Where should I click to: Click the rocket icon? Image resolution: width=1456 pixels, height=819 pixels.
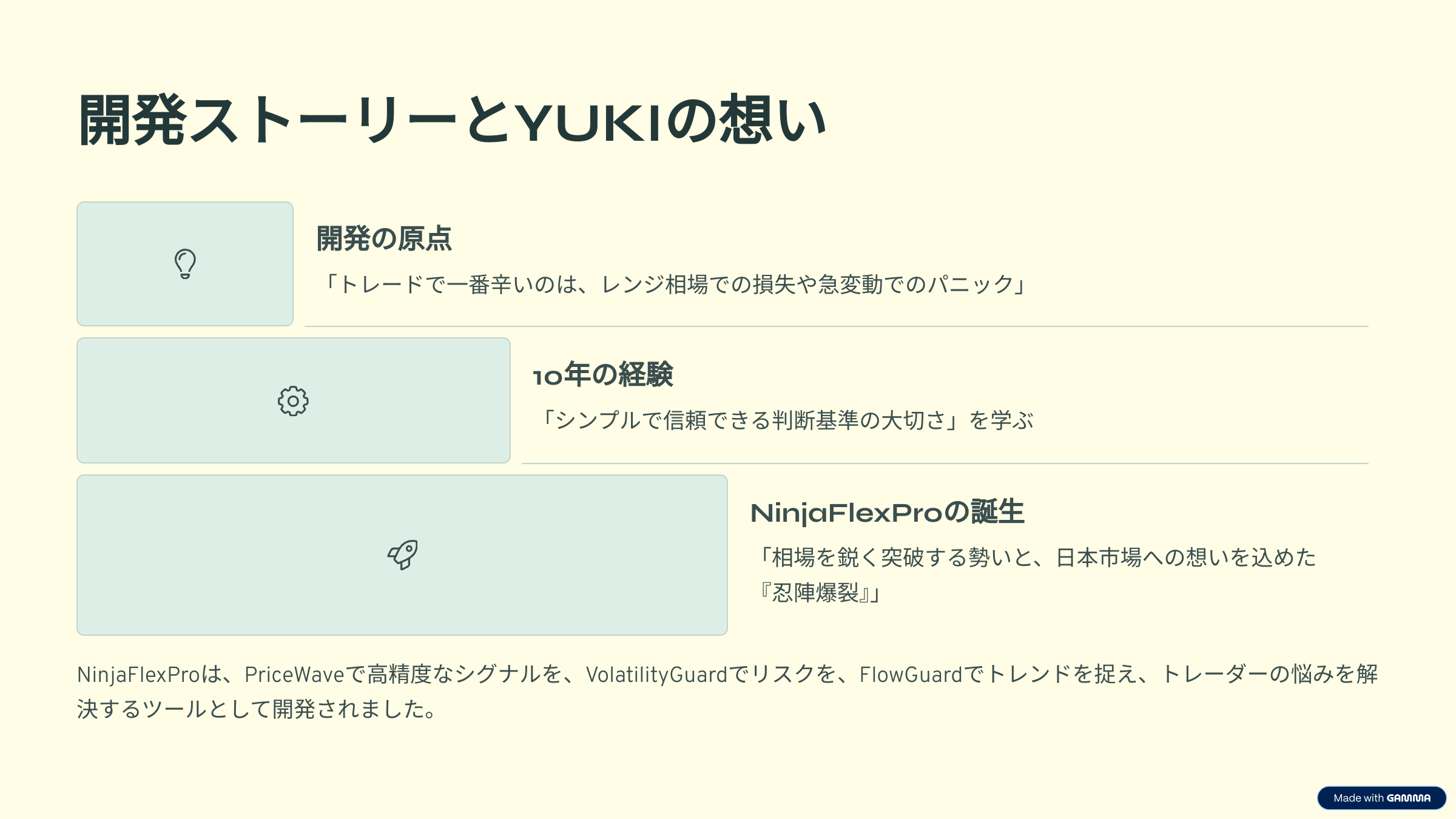coord(402,554)
